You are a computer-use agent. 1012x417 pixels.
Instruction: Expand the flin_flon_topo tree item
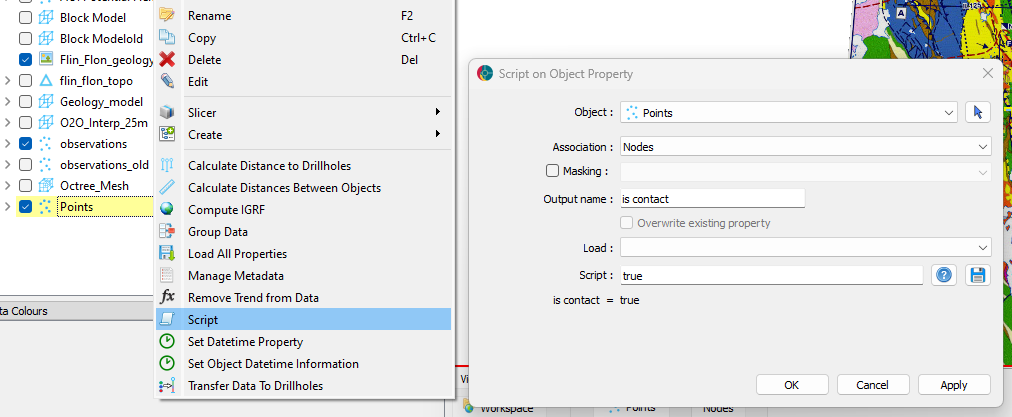point(8,81)
